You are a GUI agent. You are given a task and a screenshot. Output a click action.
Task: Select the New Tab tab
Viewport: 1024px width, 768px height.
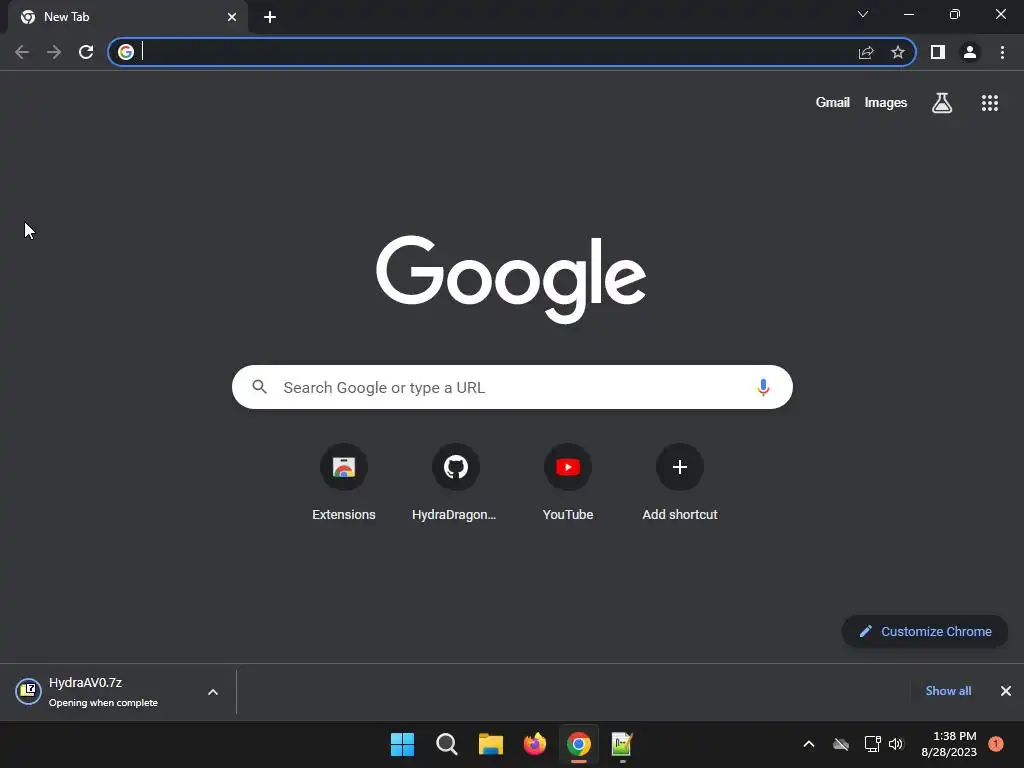click(x=127, y=17)
